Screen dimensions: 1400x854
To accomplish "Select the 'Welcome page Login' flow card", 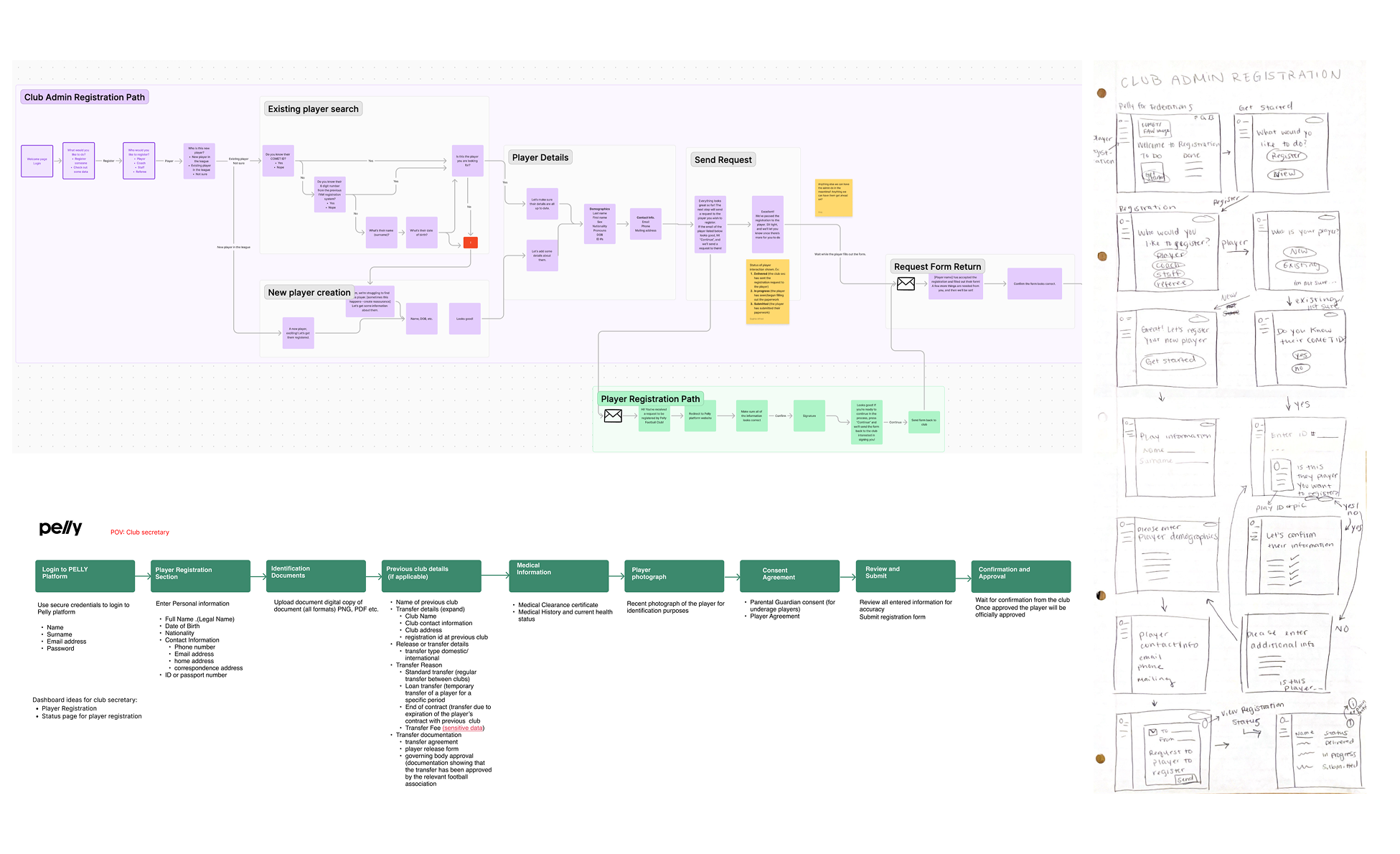I will click(37, 161).
